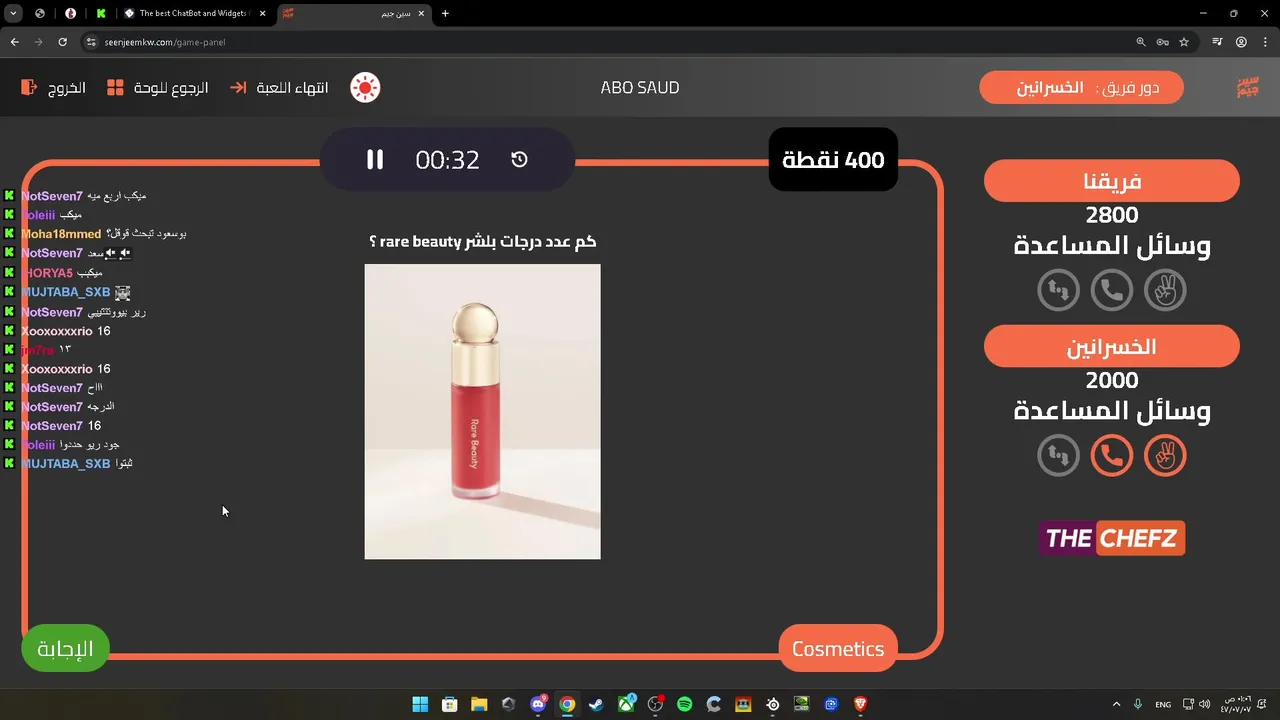This screenshot has width=1280, height=720.
Task: Click the ENG language indicator
Action: click(1163, 704)
